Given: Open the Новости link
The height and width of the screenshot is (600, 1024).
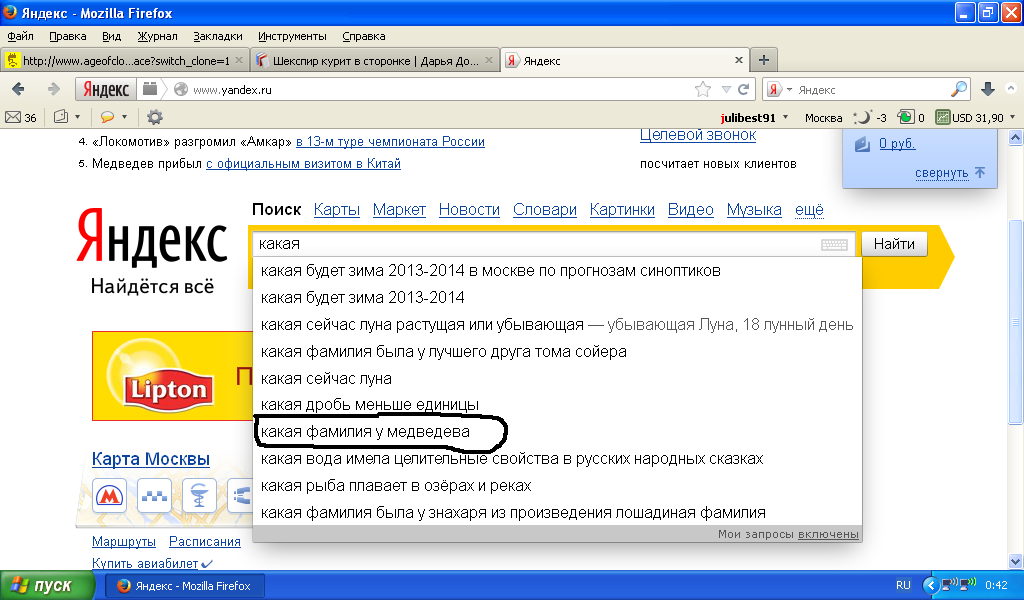Looking at the screenshot, I should 469,210.
